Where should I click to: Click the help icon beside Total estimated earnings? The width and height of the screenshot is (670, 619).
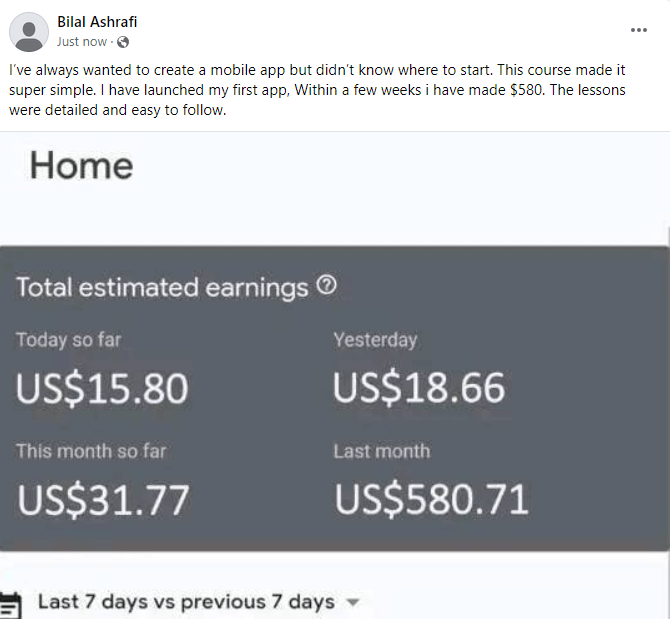pos(326,286)
